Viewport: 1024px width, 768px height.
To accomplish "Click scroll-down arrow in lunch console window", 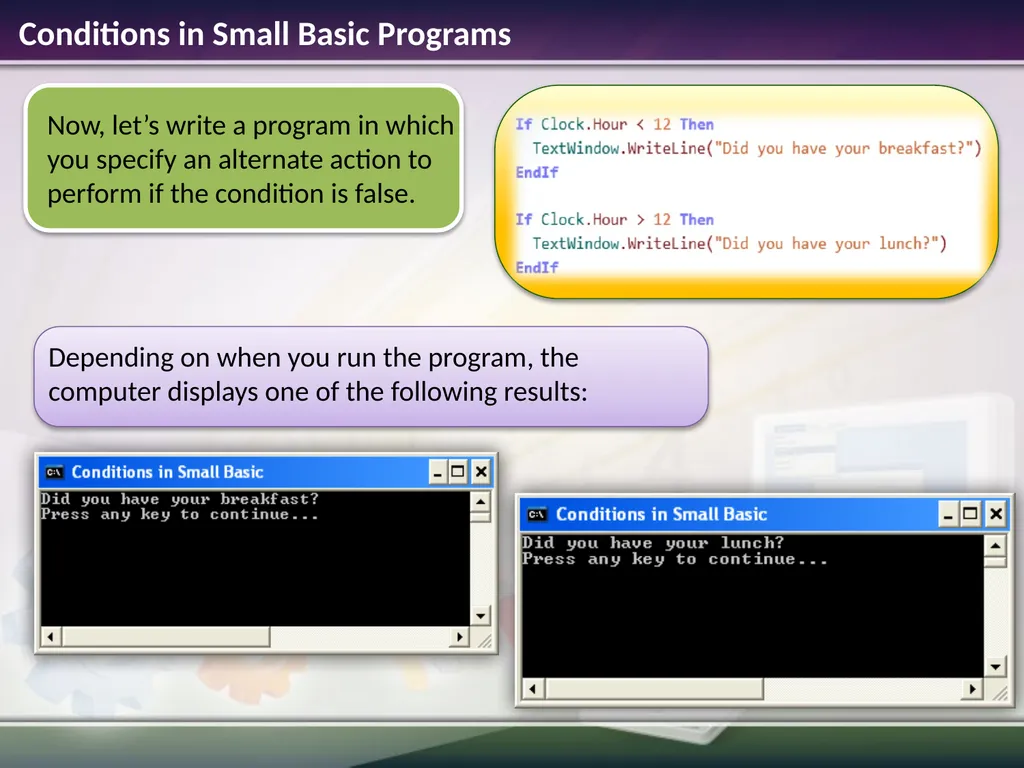I will pos(995,667).
